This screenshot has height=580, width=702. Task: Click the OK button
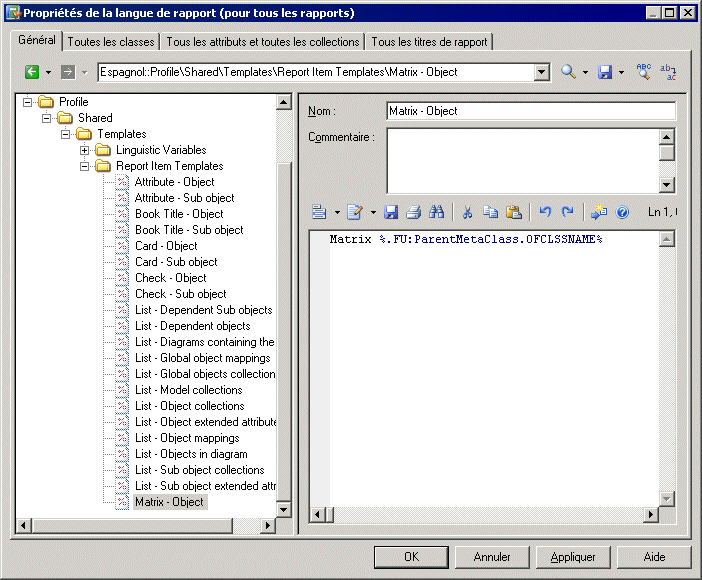pyautogui.click(x=411, y=557)
